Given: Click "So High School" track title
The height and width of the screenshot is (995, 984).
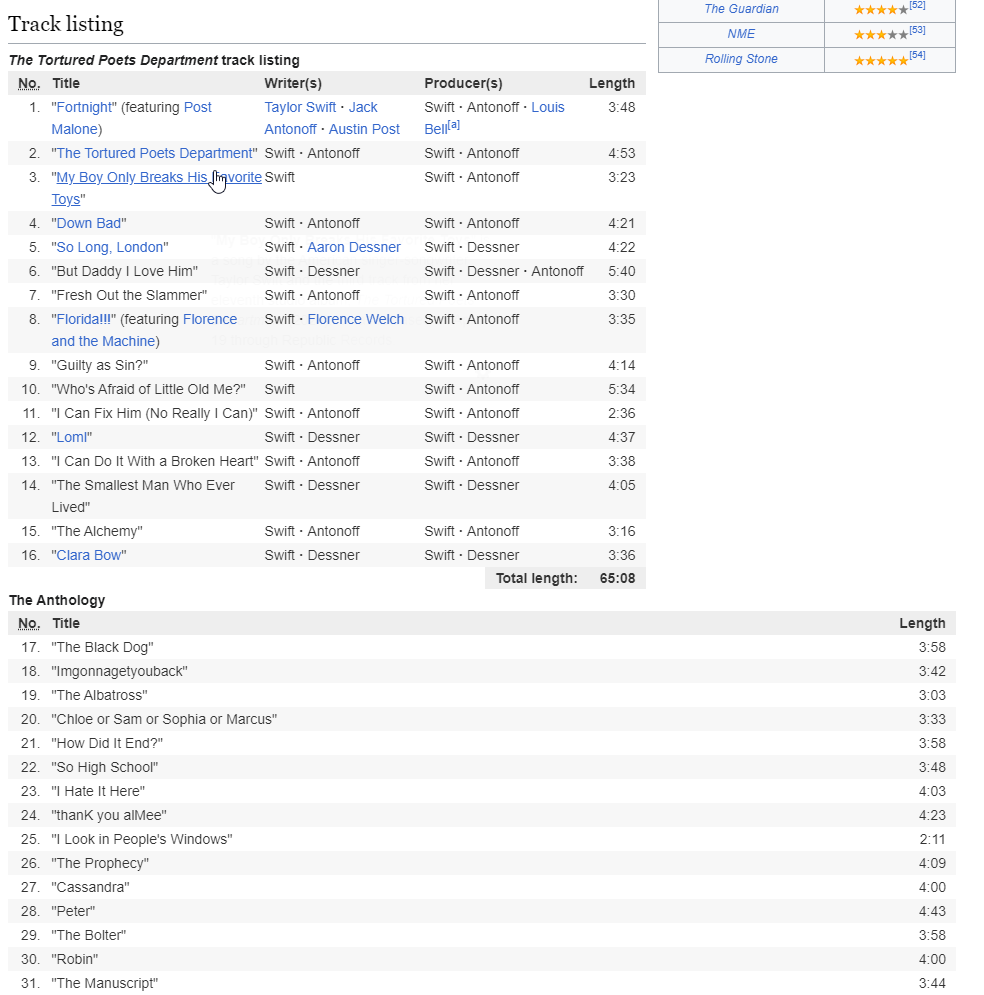Looking at the screenshot, I should [105, 768].
